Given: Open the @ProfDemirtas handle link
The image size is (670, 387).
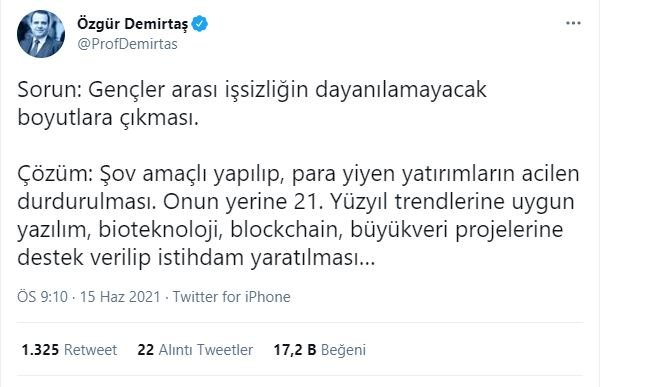Looking at the screenshot, I should point(127,44).
